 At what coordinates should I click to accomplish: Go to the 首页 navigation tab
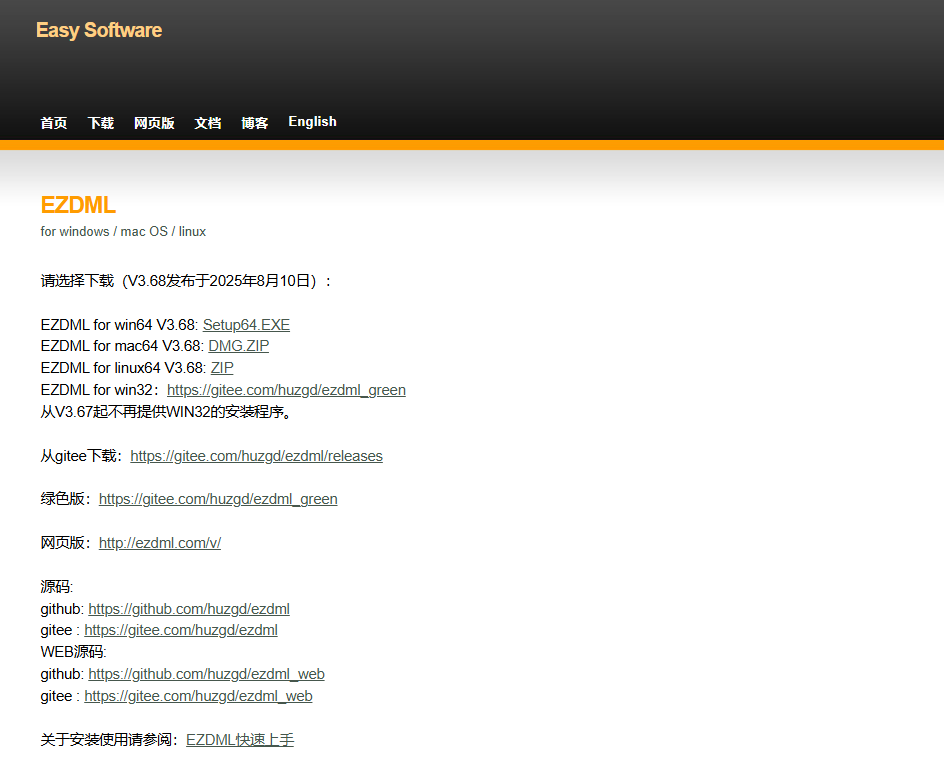pyautogui.click(x=54, y=123)
